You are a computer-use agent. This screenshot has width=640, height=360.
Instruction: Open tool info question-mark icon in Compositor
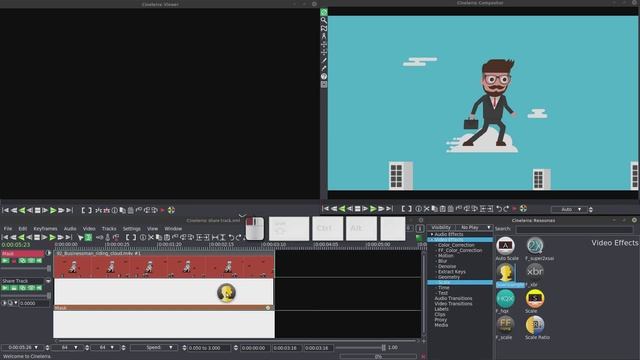tap(324, 76)
